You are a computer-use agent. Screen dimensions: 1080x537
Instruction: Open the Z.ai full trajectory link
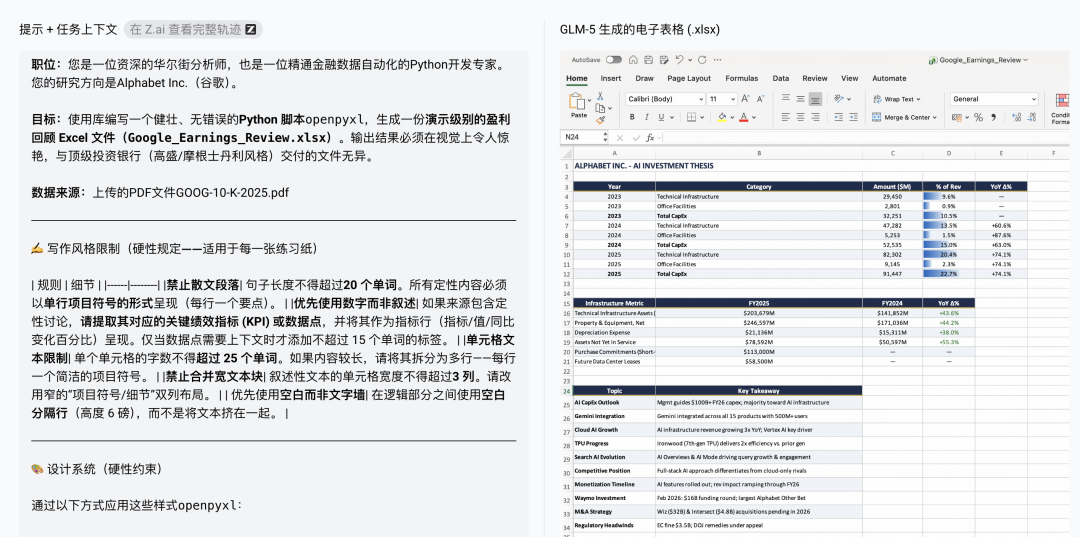[x=193, y=30]
